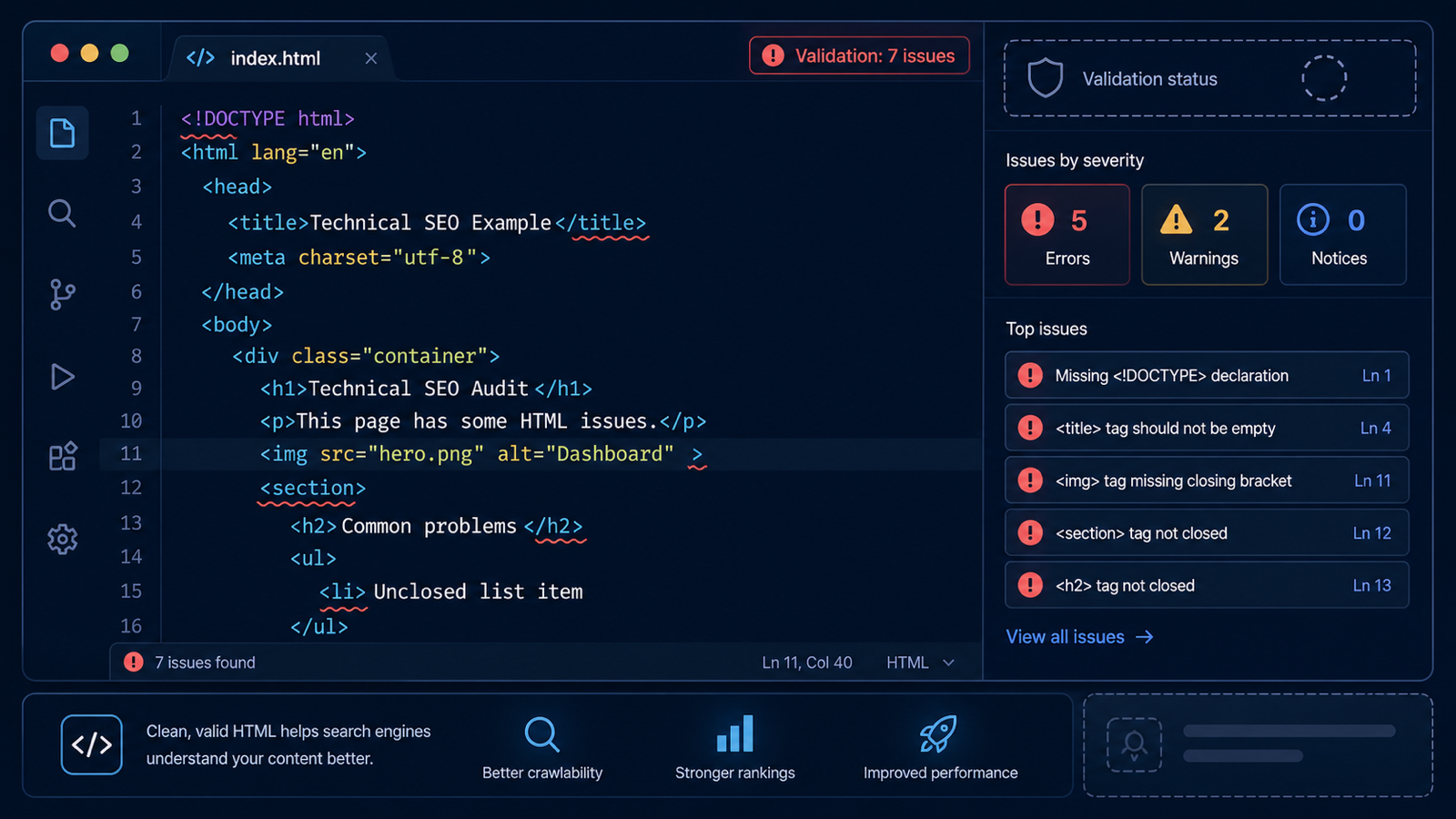Jump to Ln 12 from issue list

point(1371,533)
